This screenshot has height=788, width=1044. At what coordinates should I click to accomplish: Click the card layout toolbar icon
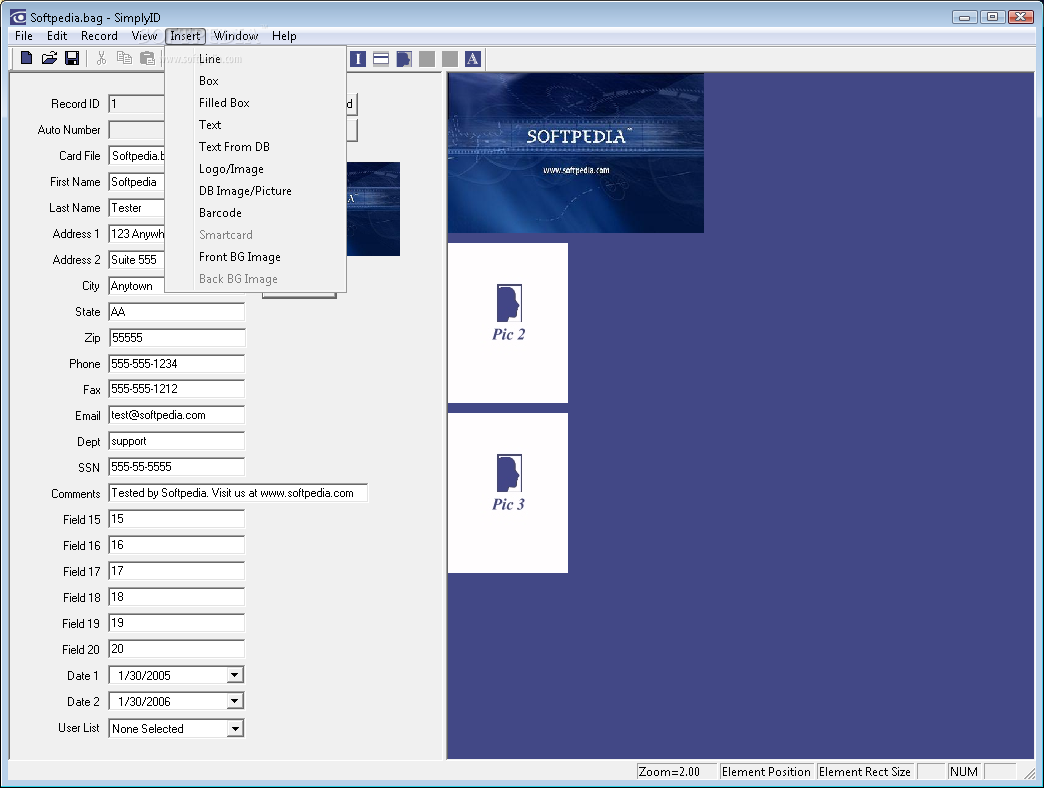tap(381, 59)
